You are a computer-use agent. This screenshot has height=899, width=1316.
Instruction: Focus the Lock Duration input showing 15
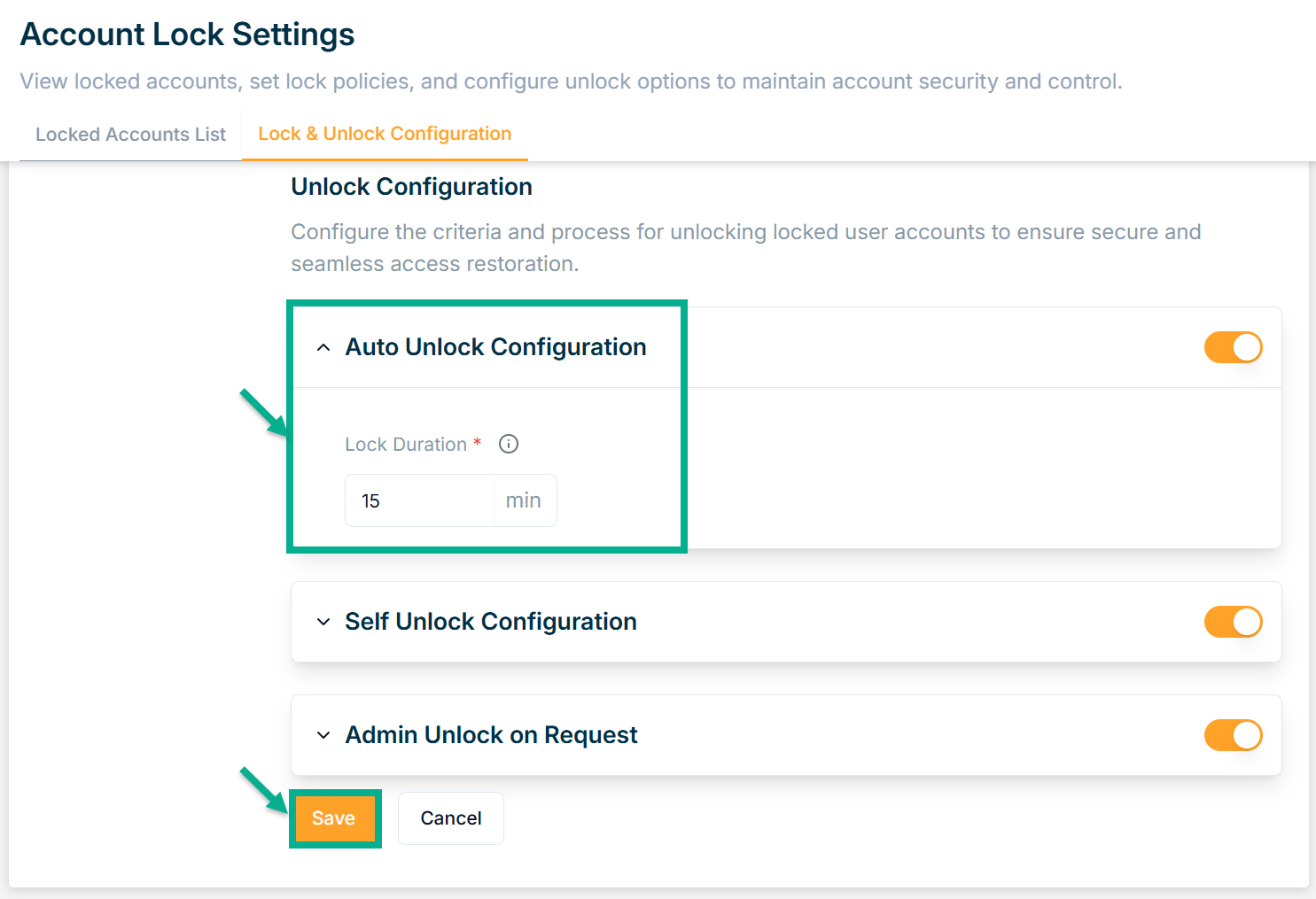pyautogui.click(x=418, y=500)
